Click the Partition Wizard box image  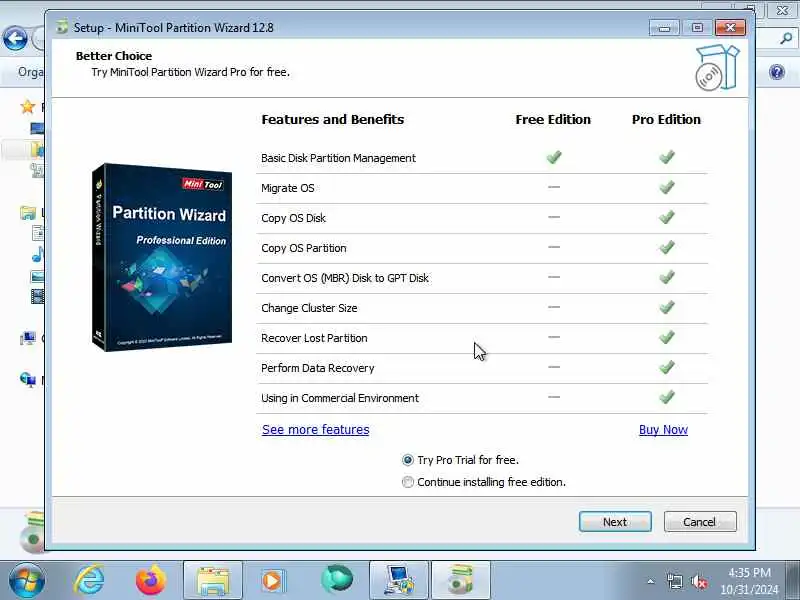tap(162, 257)
